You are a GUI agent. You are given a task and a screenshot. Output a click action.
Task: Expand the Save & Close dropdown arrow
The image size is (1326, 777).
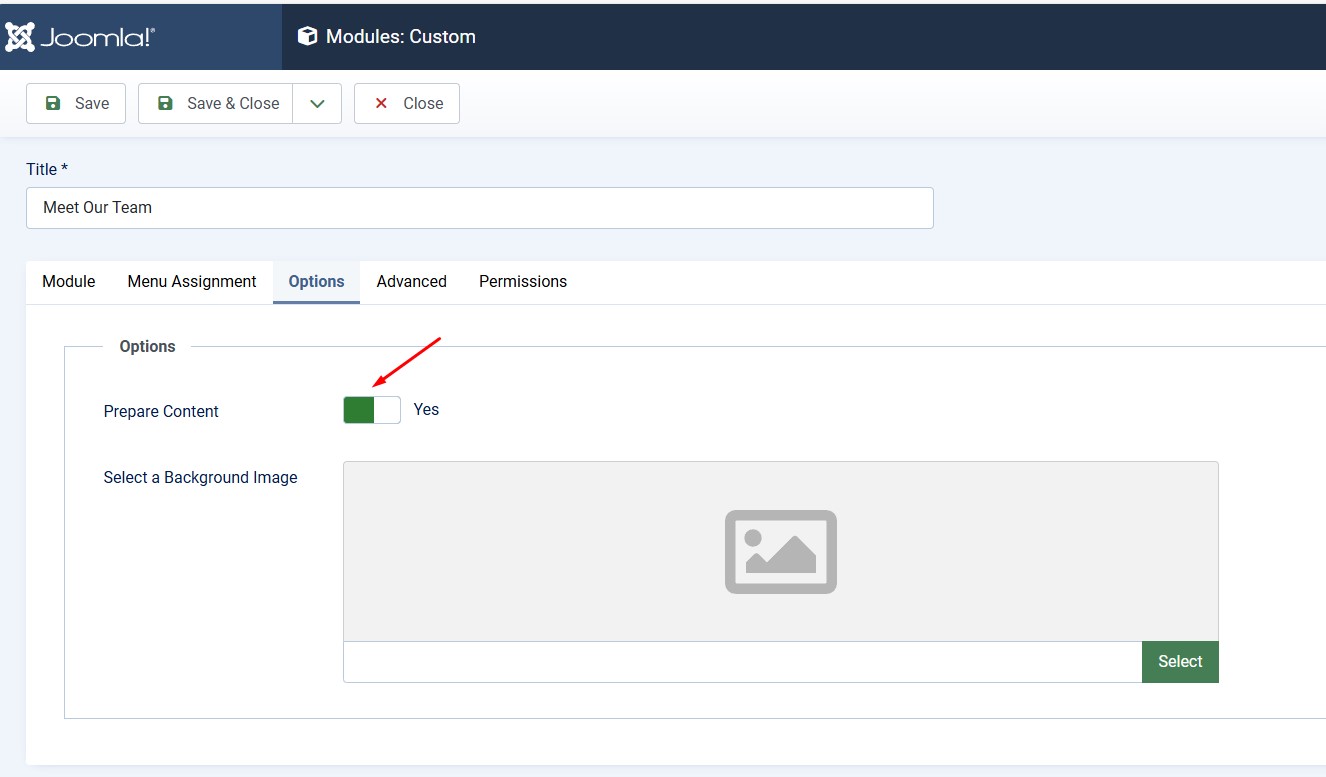coord(317,104)
